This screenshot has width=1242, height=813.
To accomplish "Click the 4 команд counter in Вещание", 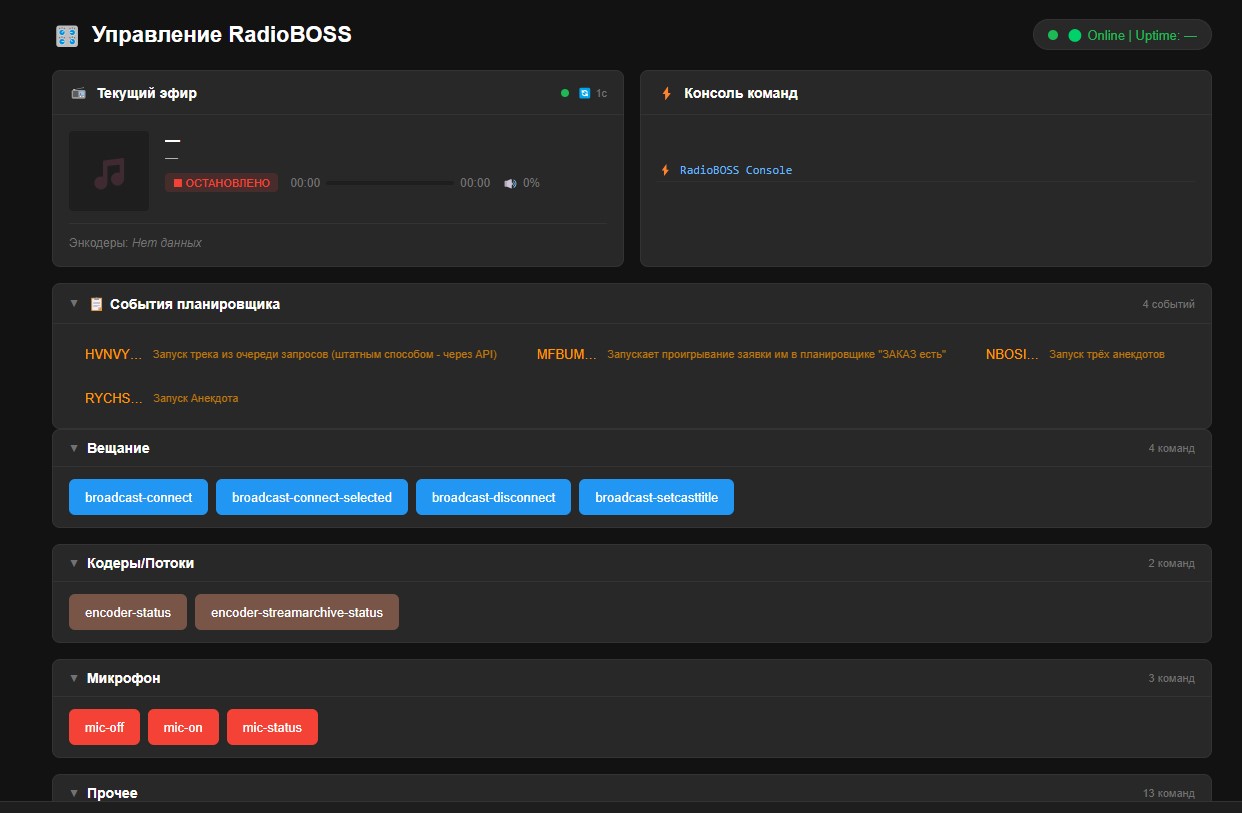I will click(1171, 448).
